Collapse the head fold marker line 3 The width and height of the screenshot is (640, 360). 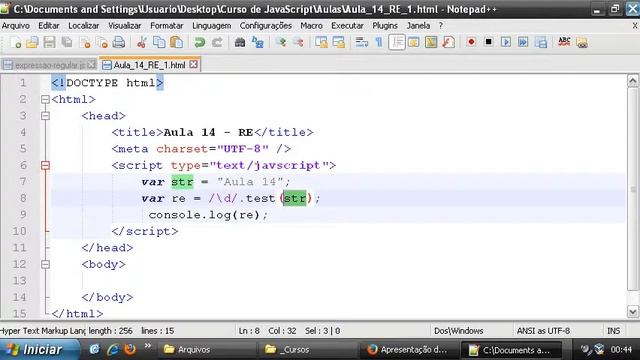(45, 116)
